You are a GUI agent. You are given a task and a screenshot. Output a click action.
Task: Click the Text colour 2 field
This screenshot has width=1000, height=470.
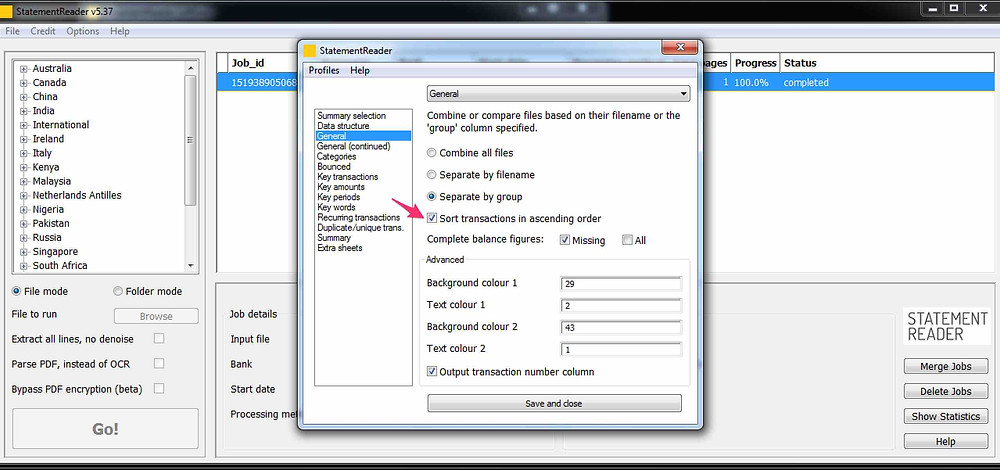click(x=621, y=349)
